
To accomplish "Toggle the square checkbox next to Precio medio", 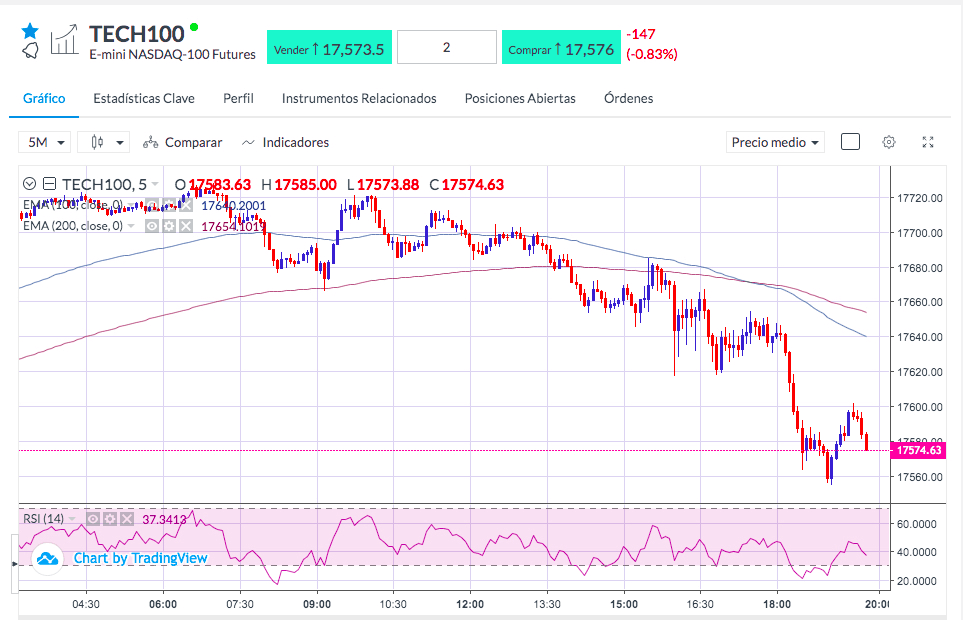I will [850, 142].
